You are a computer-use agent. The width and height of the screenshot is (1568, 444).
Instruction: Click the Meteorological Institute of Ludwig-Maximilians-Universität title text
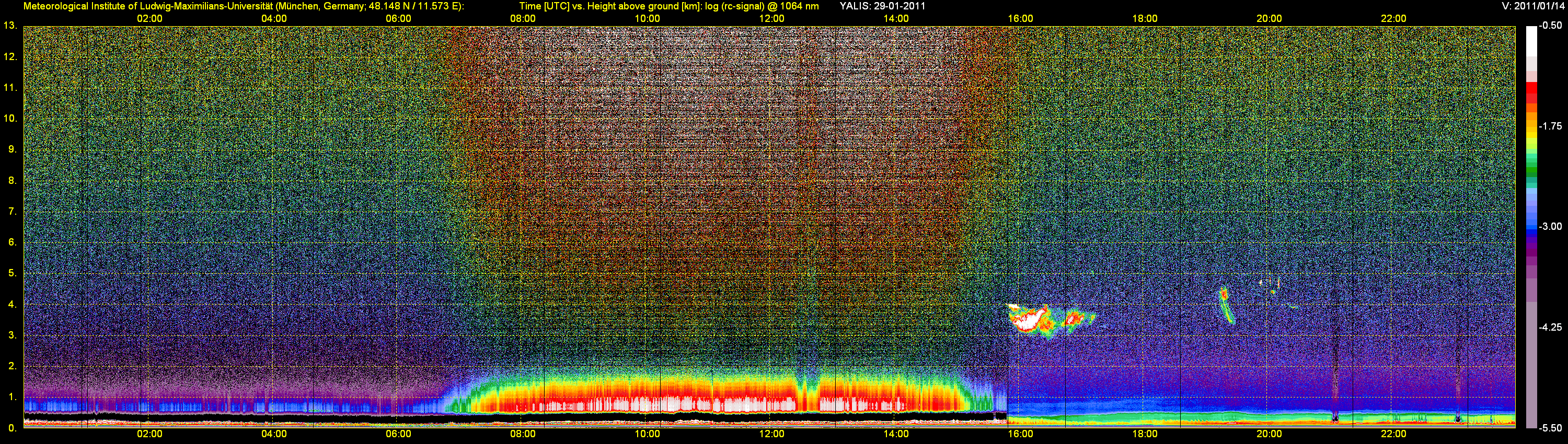[244, 6]
